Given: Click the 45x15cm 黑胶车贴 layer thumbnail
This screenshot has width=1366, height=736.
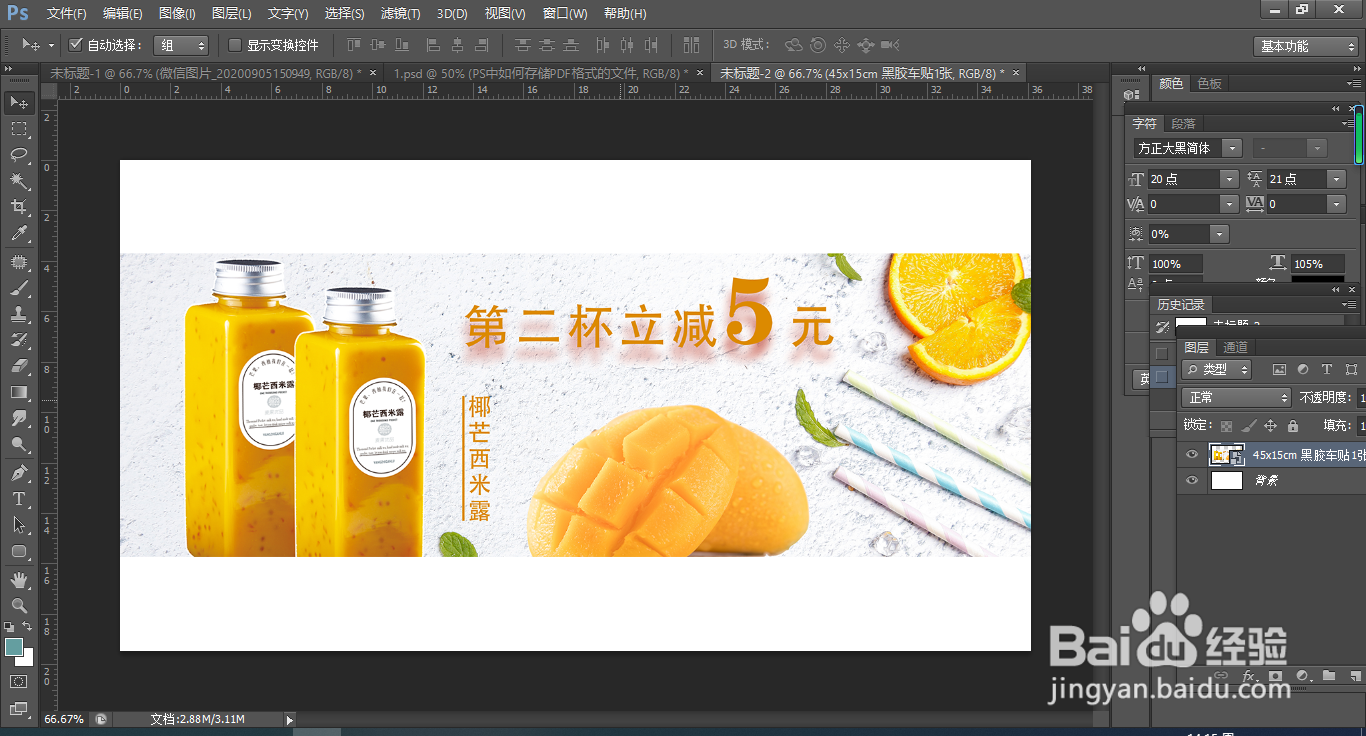Looking at the screenshot, I should [x=1227, y=454].
